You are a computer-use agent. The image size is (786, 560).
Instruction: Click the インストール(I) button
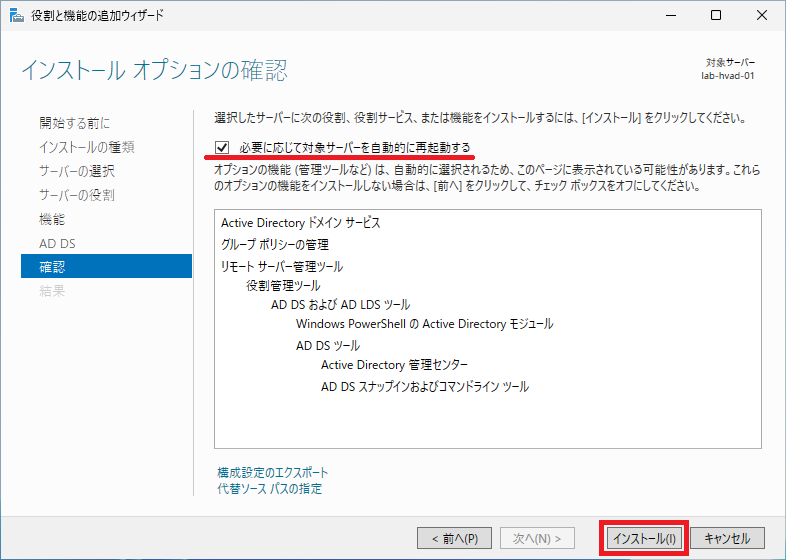(x=644, y=538)
